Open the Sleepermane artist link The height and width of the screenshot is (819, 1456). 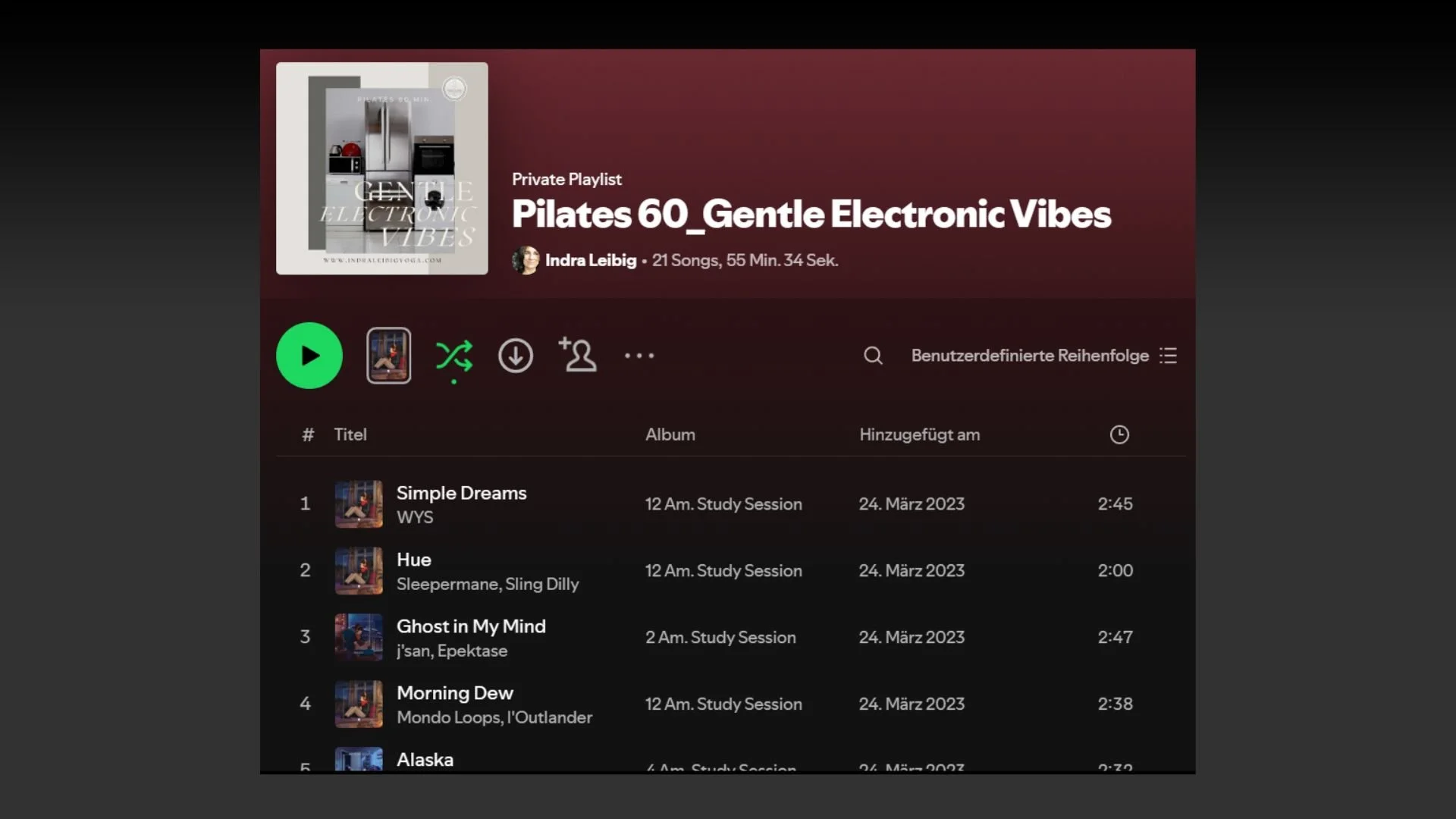pyautogui.click(x=447, y=584)
